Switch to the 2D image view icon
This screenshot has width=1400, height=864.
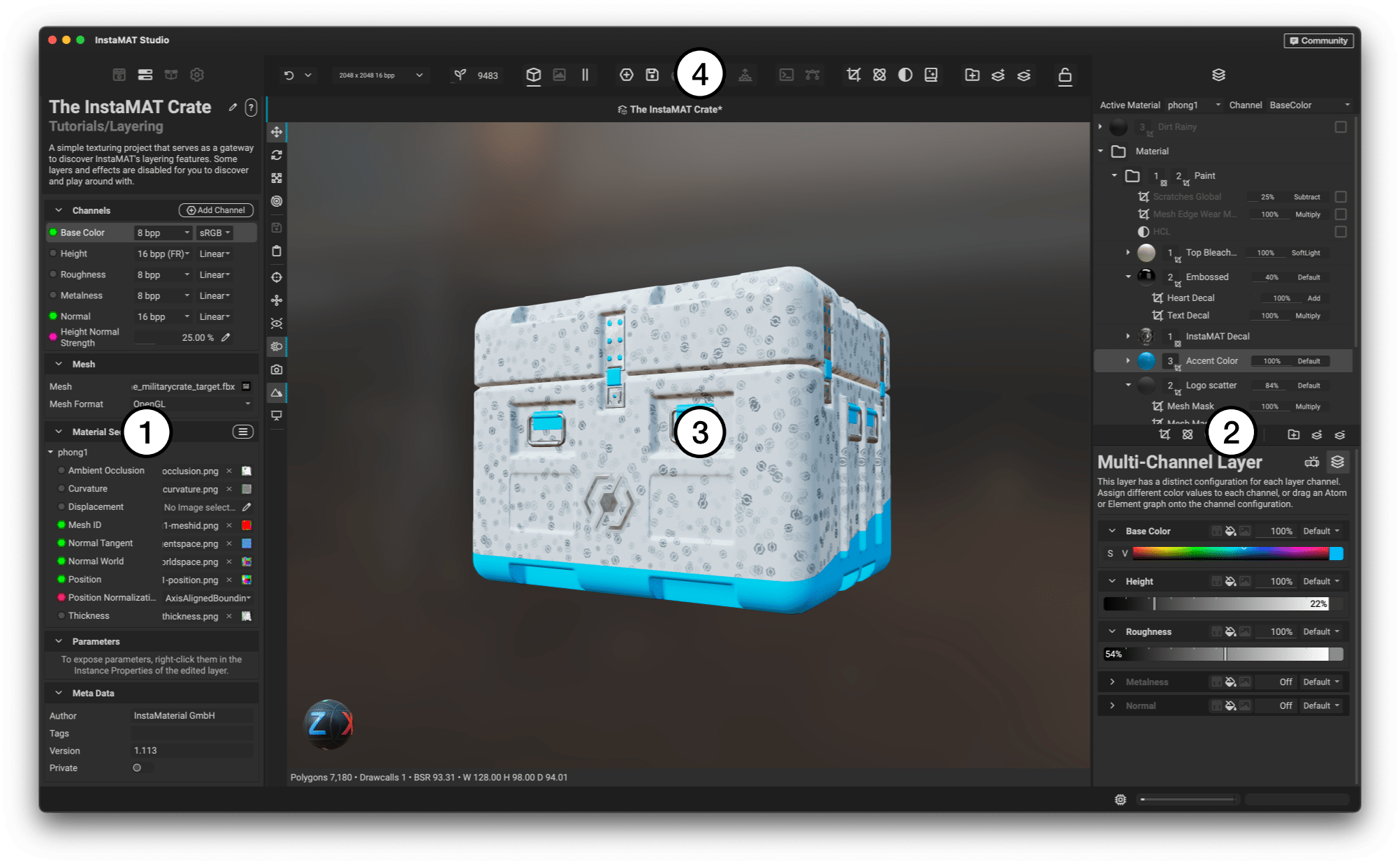click(x=560, y=75)
